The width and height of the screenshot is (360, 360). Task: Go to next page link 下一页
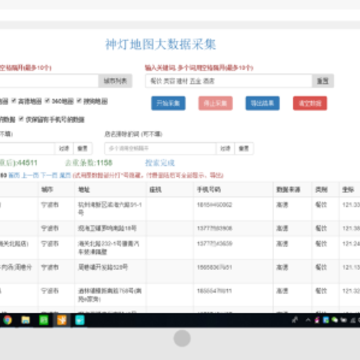tap(49, 175)
